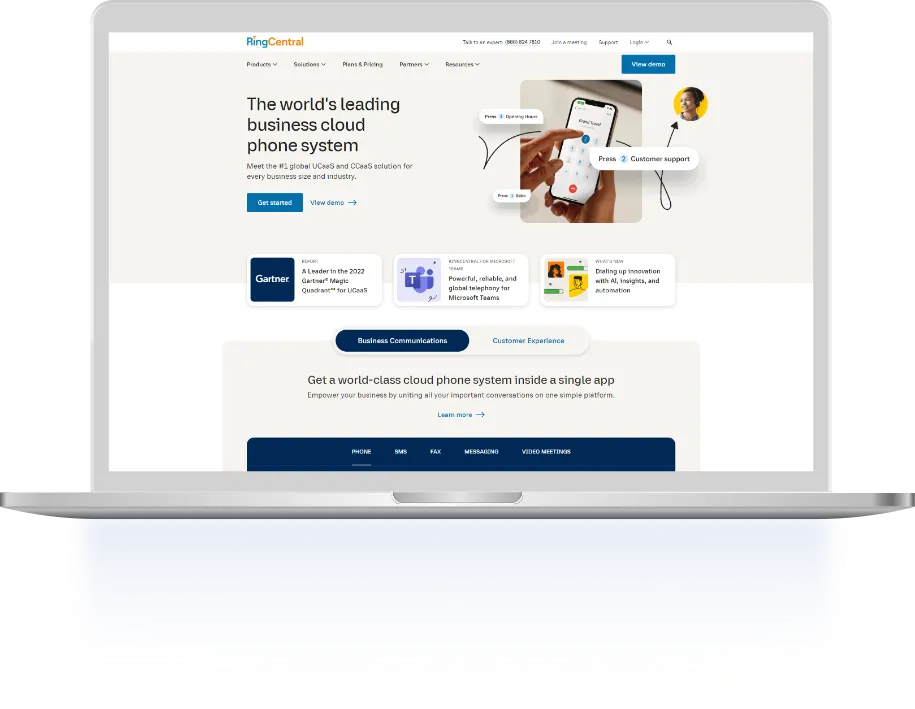Open the Support link
The image size is (915, 709).
point(608,42)
